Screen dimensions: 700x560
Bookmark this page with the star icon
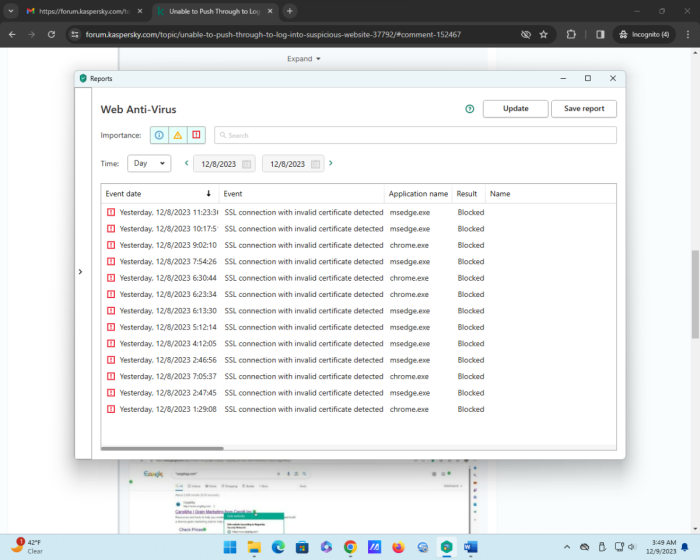pos(543,34)
